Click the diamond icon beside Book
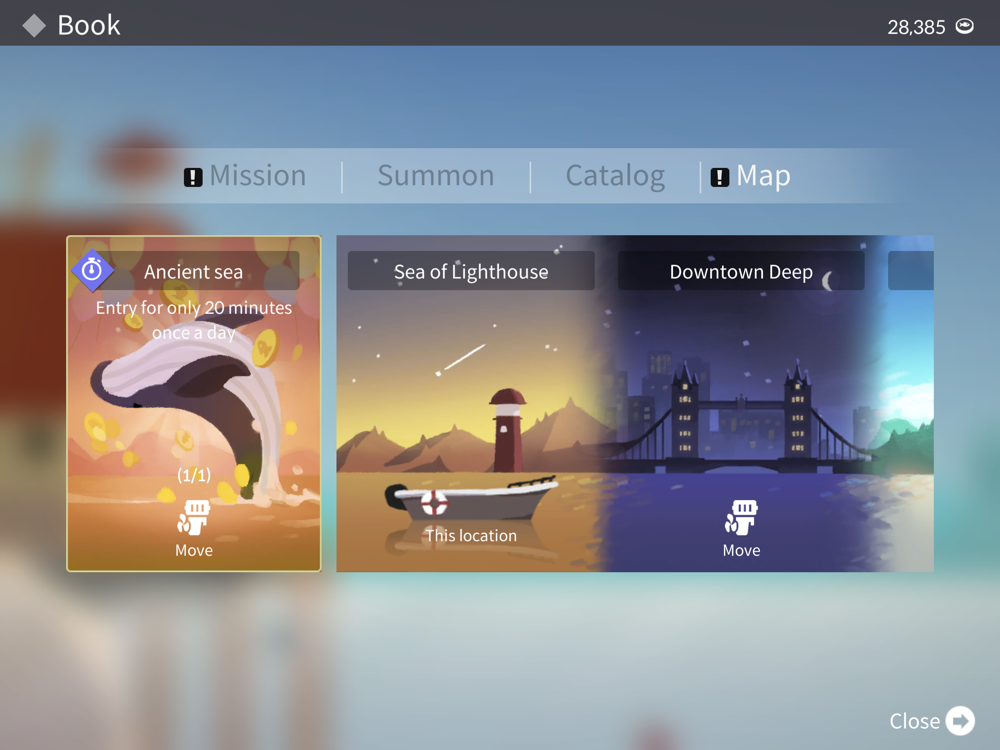This screenshot has height=750, width=1000. coord(34,26)
